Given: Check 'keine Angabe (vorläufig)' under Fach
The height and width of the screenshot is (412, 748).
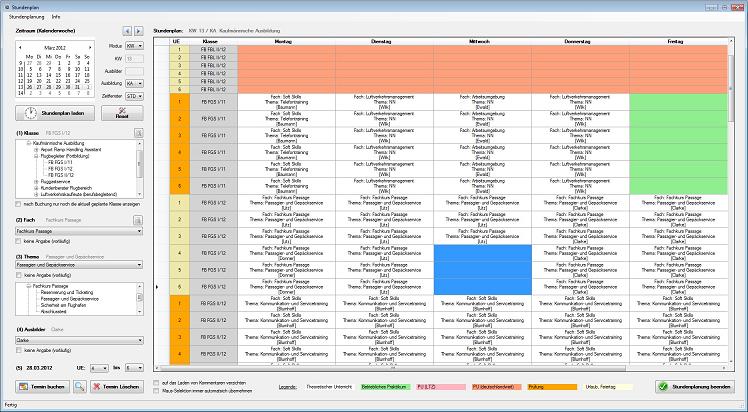Looking at the screenshot, I should (x=18, y=241).
